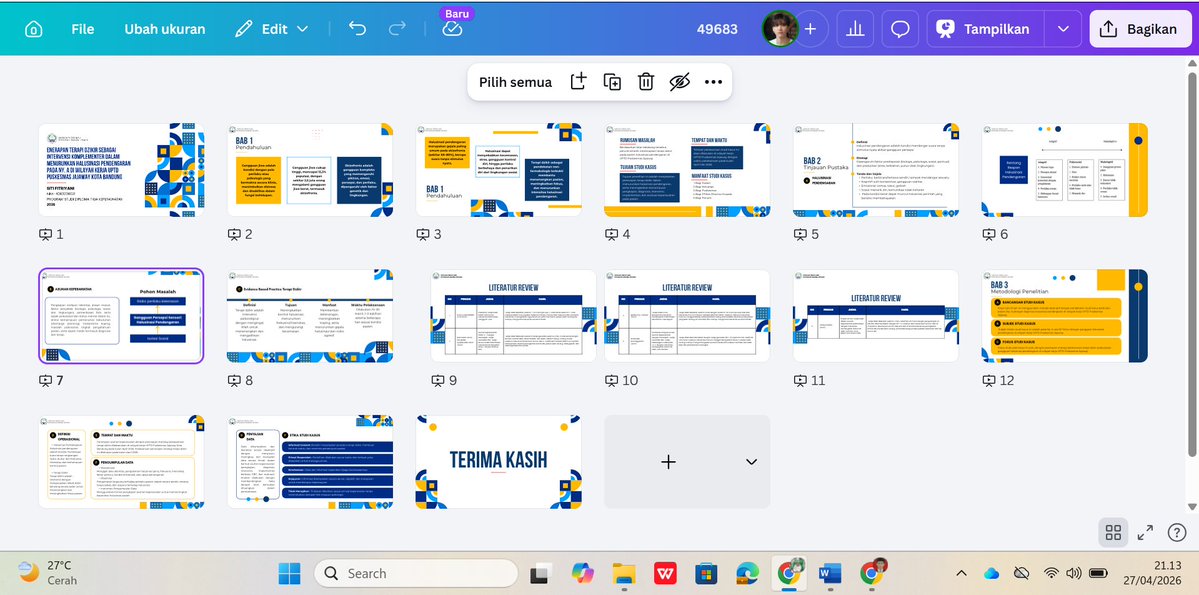Add collaborator with plus icon
This screenshot has width=1199, height=595.
click(x=811, y=29)
